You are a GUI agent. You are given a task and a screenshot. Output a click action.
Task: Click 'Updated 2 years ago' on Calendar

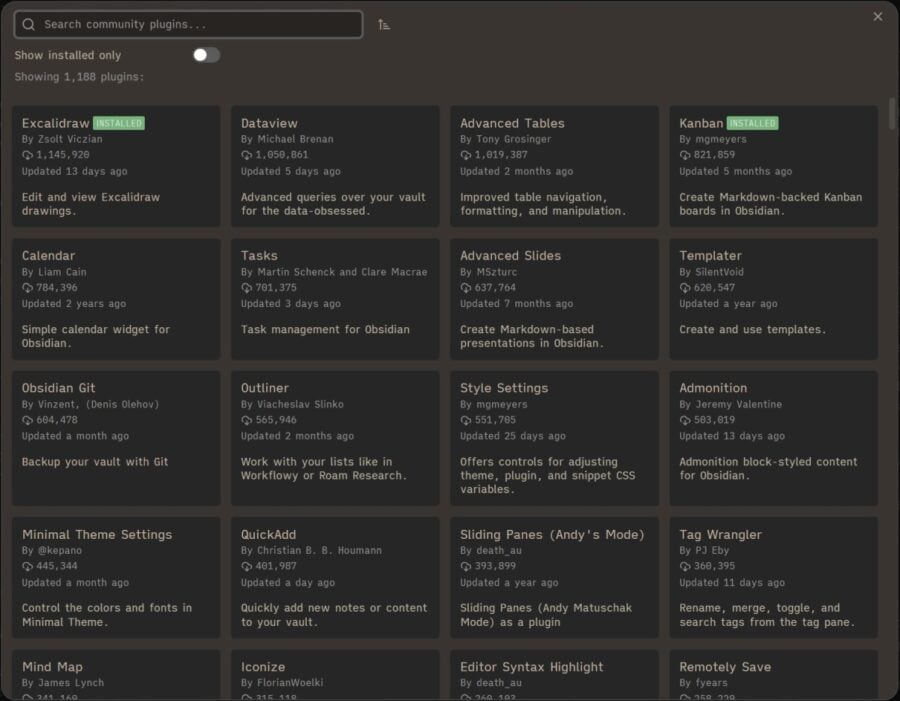(74, 304)
